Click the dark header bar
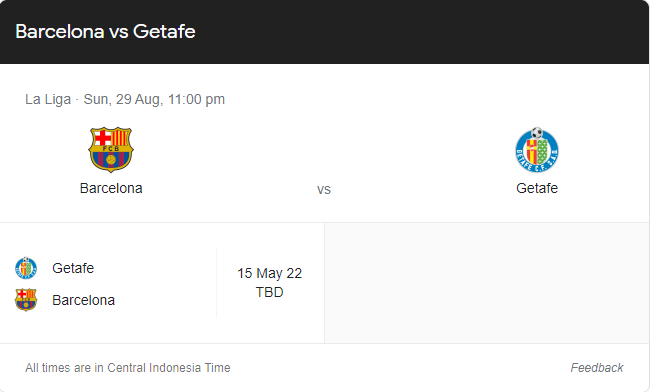Screen dimensions: 650x392 (x=324, y=31)
